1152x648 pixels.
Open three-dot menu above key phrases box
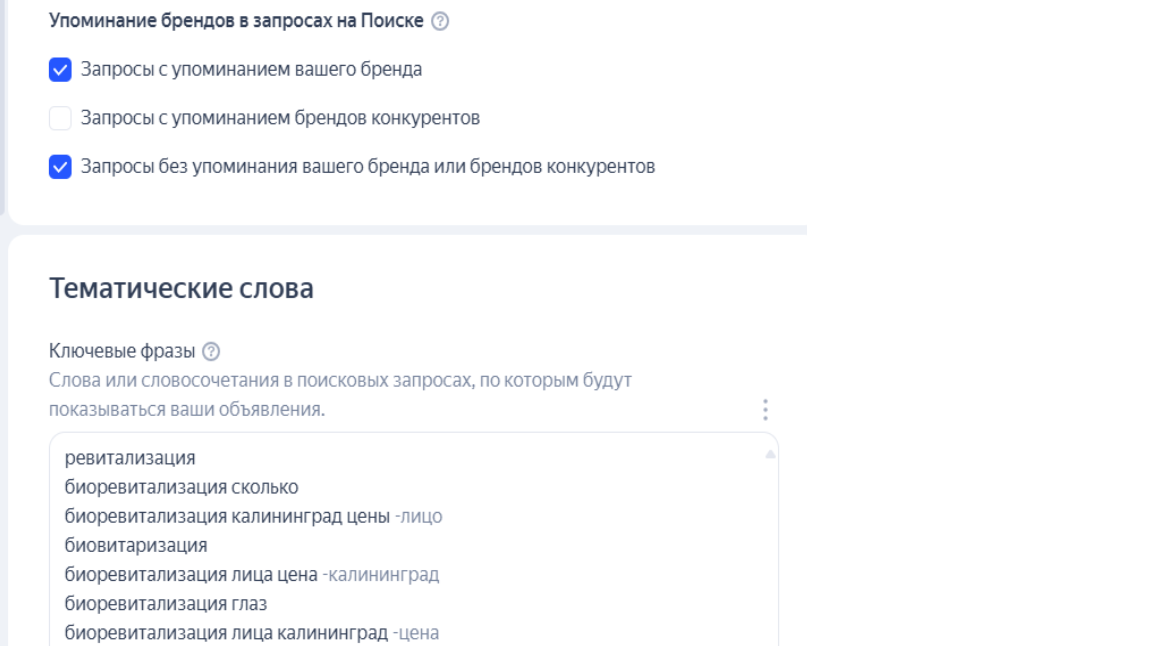765,410
